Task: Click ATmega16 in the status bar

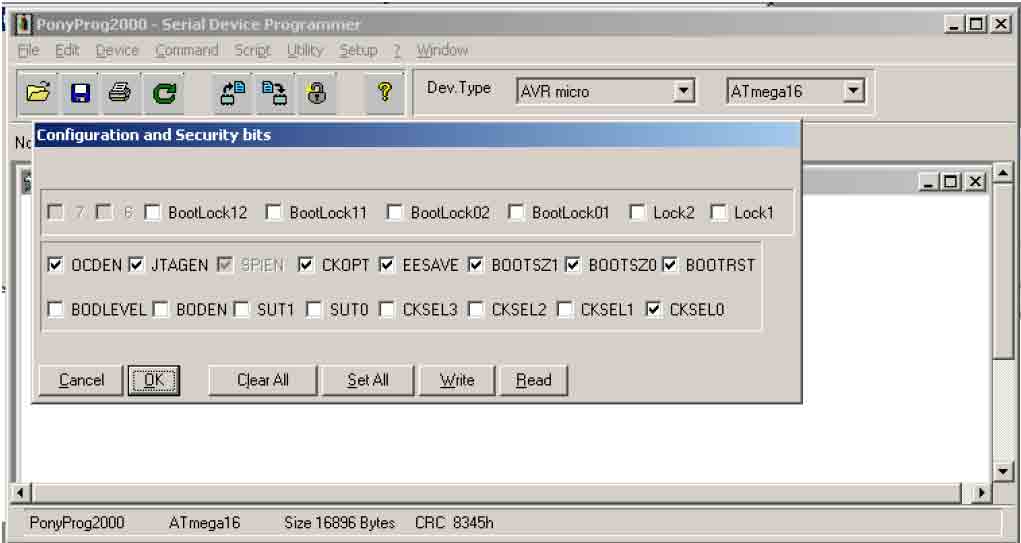Action: (204, 523)
